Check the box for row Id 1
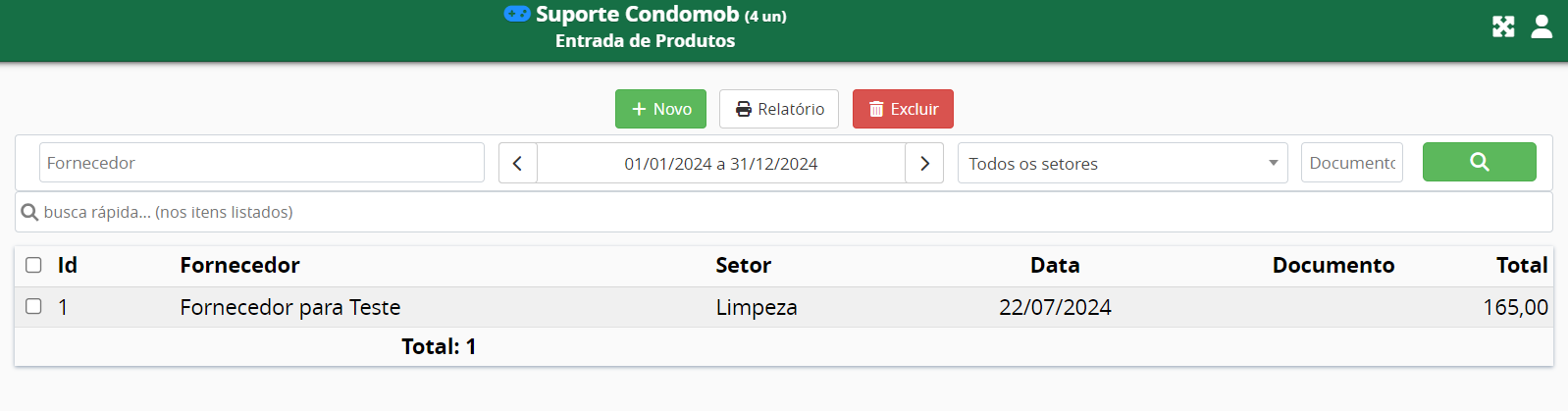Screen dimensions: 1568x411 click(33, 306)
